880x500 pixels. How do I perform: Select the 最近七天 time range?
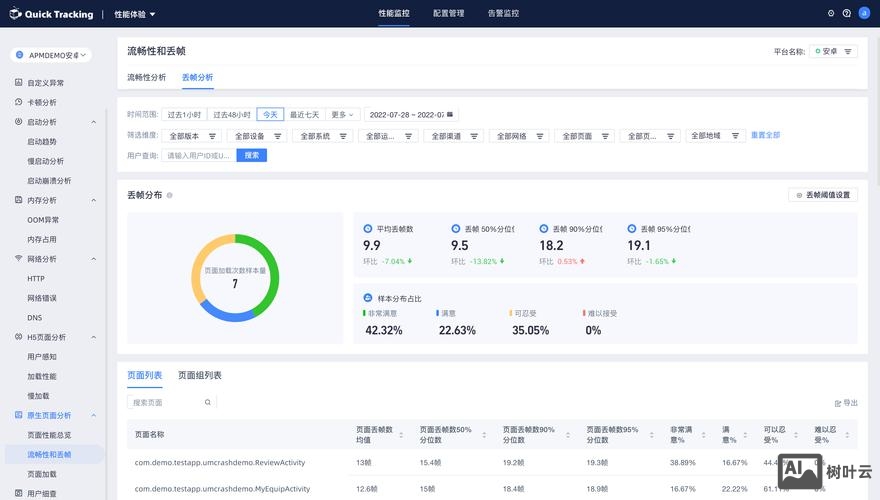pyautogui.click(x=305, y=114)
